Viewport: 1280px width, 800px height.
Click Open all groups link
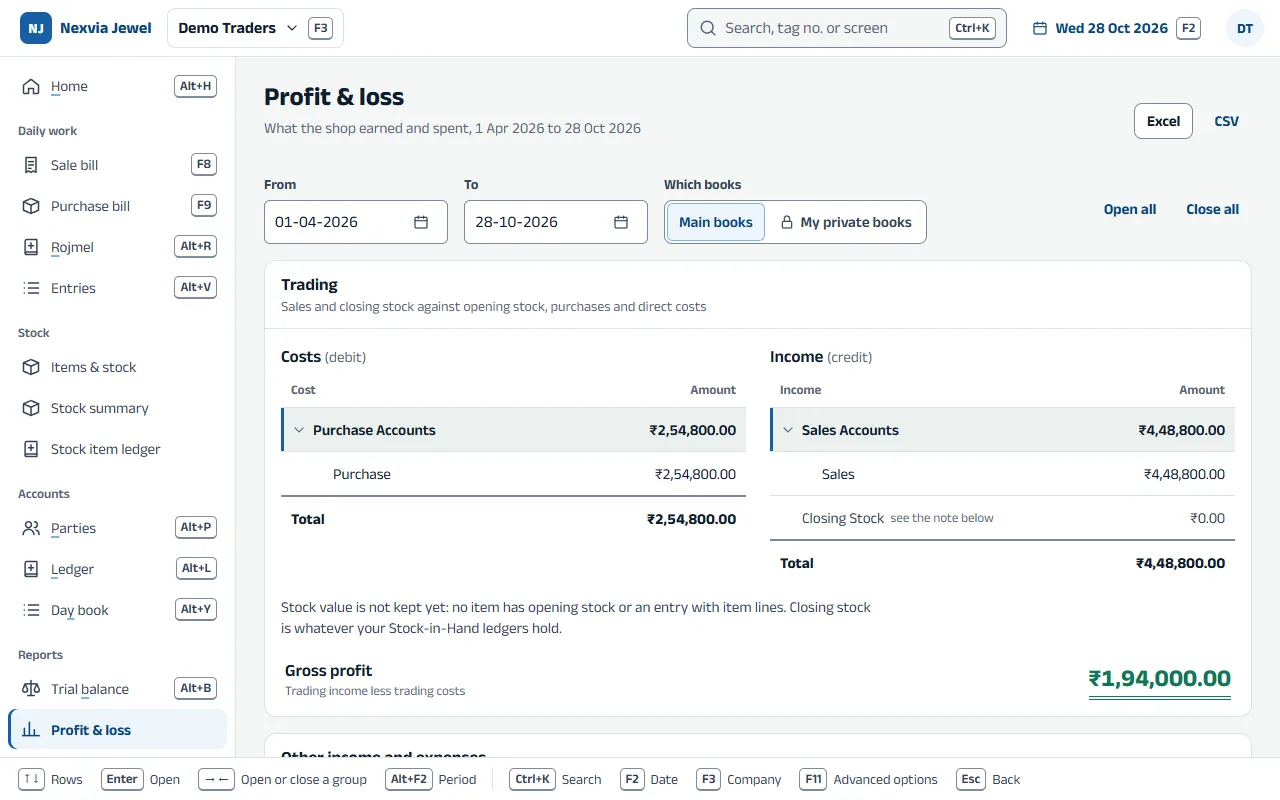coord(1130,209)
